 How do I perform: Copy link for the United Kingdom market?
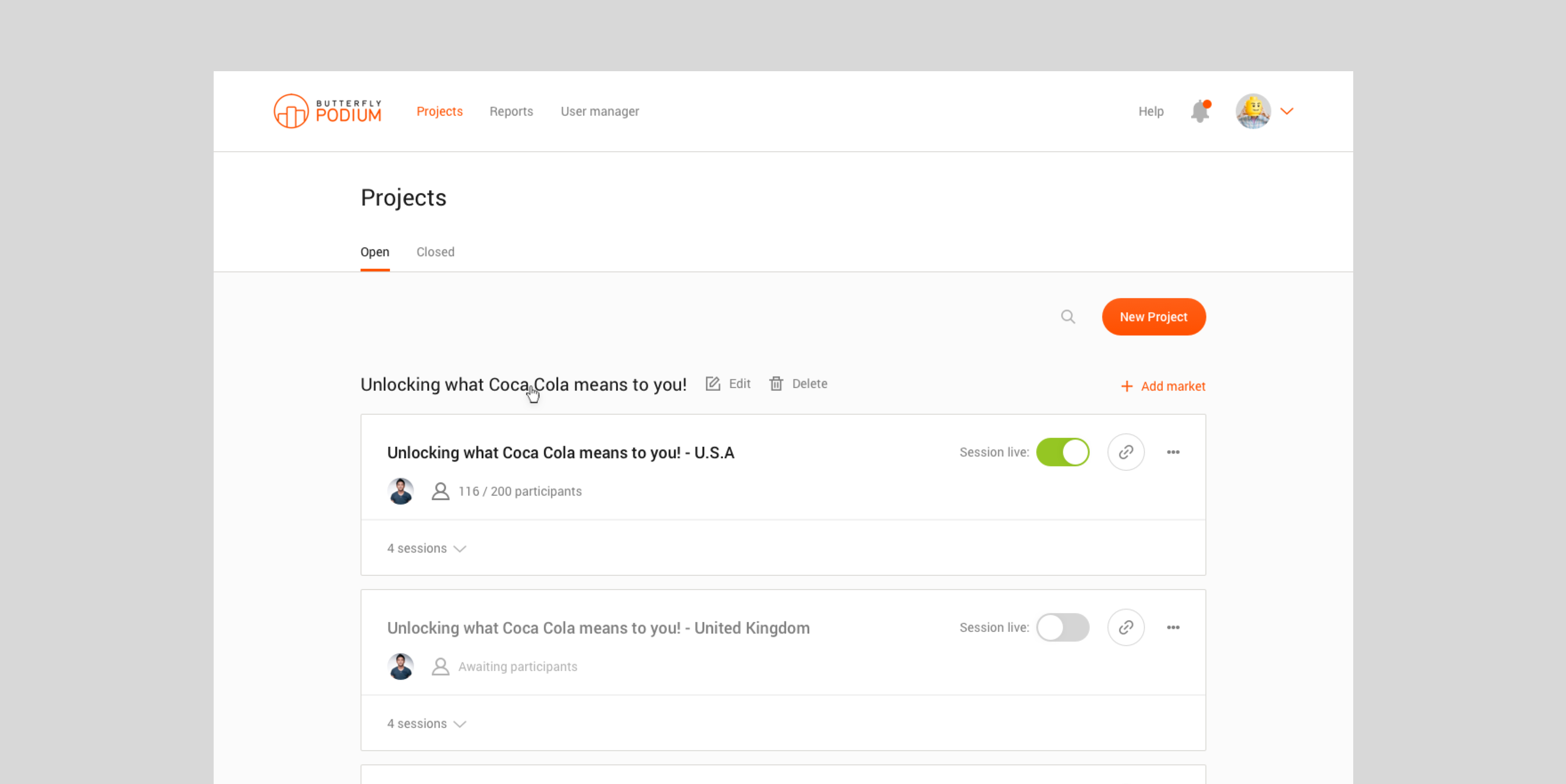point(1126,627)
